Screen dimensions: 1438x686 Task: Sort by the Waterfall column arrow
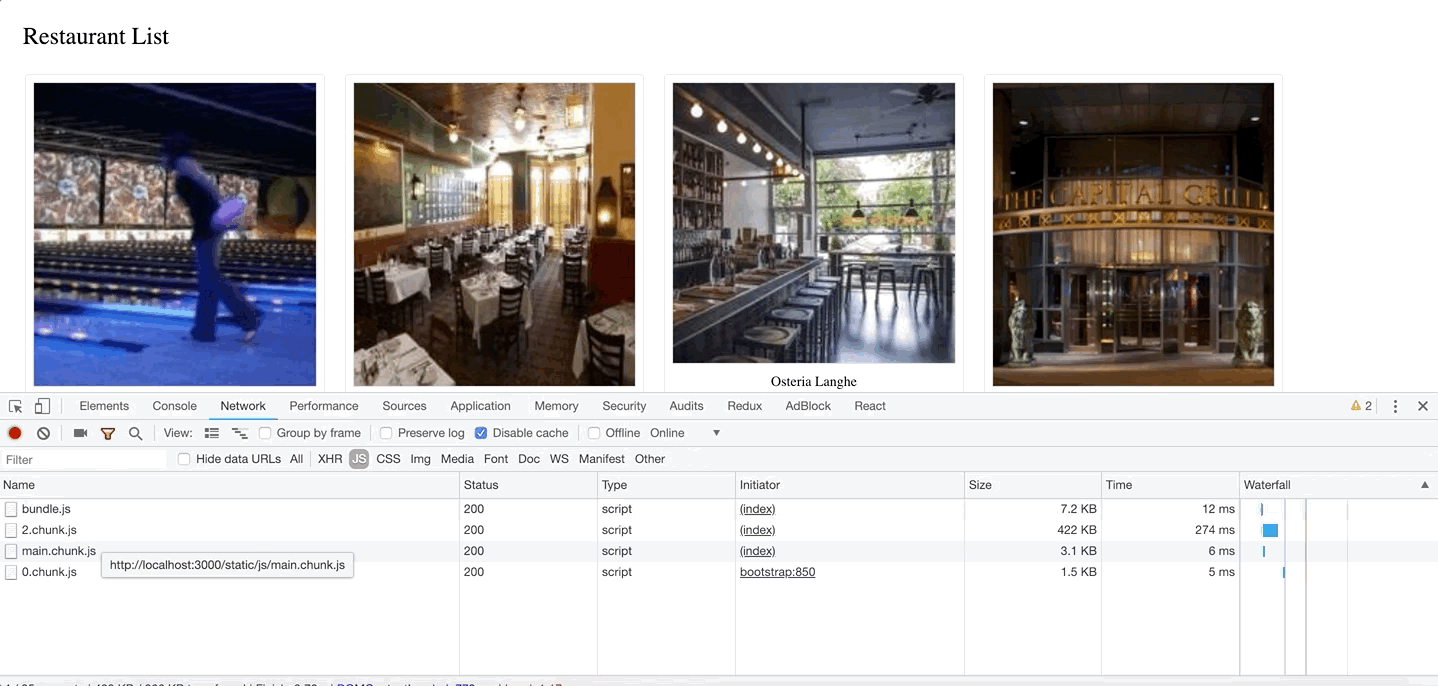1425,485
